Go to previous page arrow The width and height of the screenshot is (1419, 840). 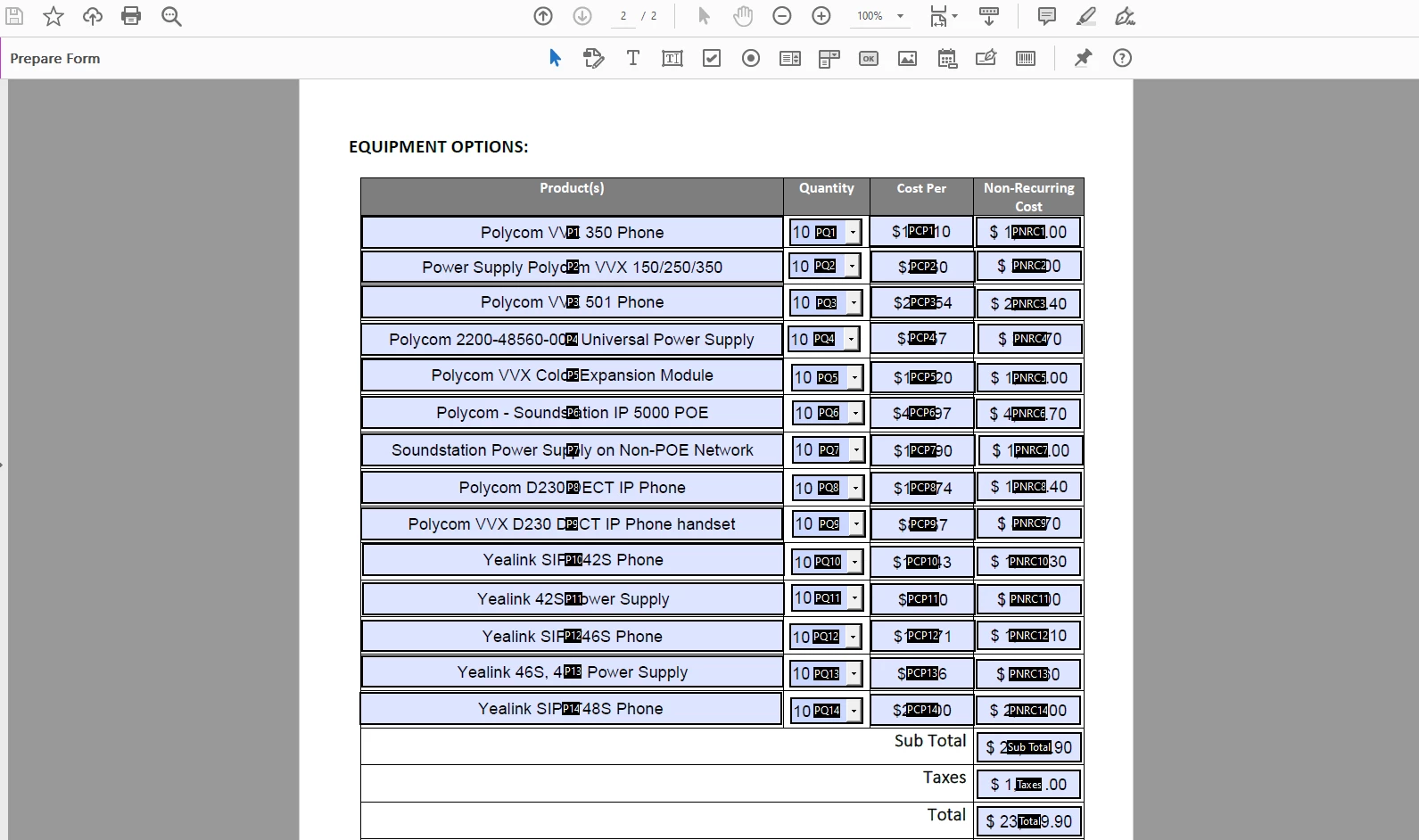click(x=543, y=16)
